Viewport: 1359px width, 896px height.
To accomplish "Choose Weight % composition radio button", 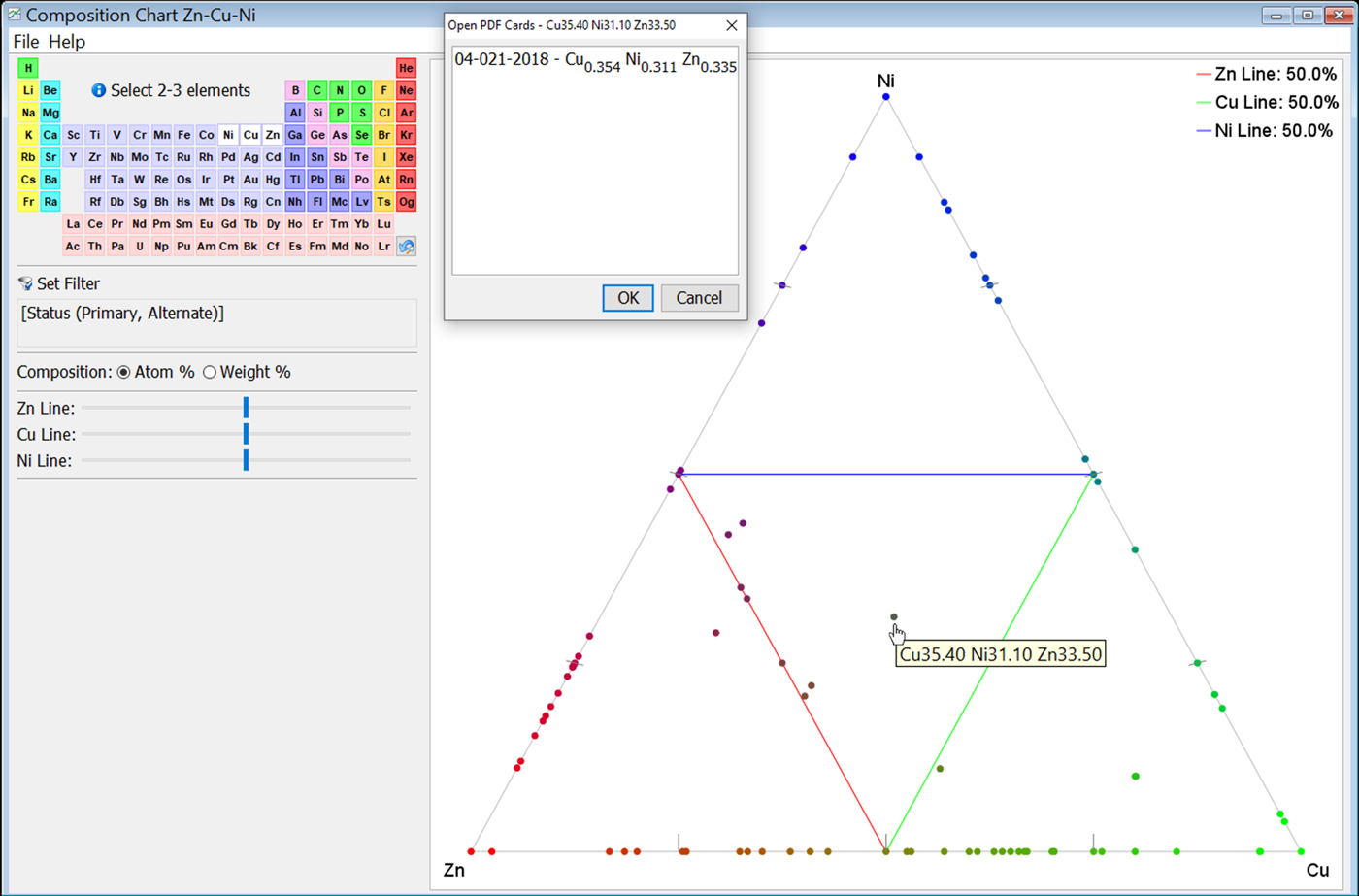I will pos(209,372).
